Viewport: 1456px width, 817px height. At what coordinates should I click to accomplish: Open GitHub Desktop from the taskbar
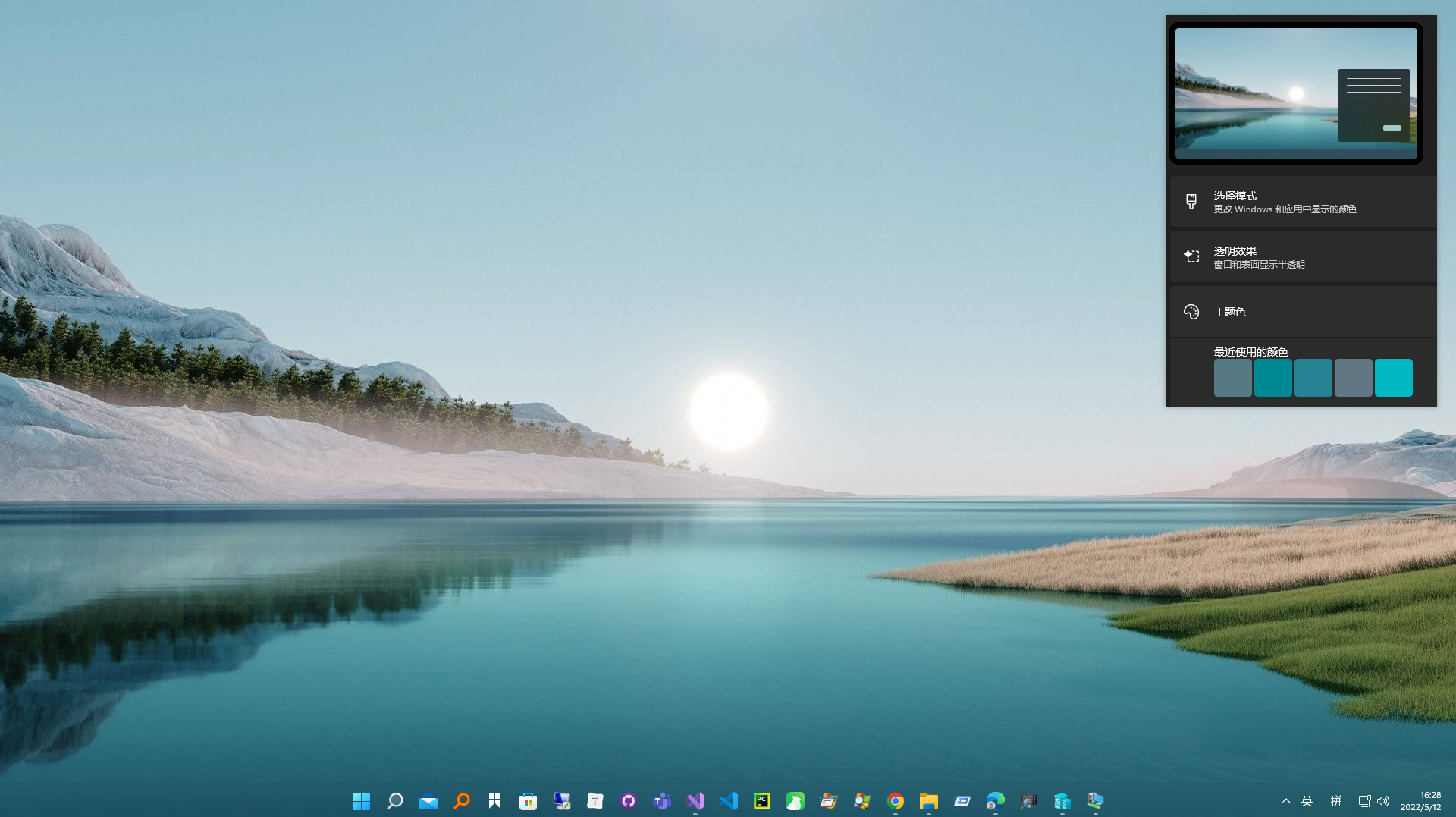click(x=628, y=801)
